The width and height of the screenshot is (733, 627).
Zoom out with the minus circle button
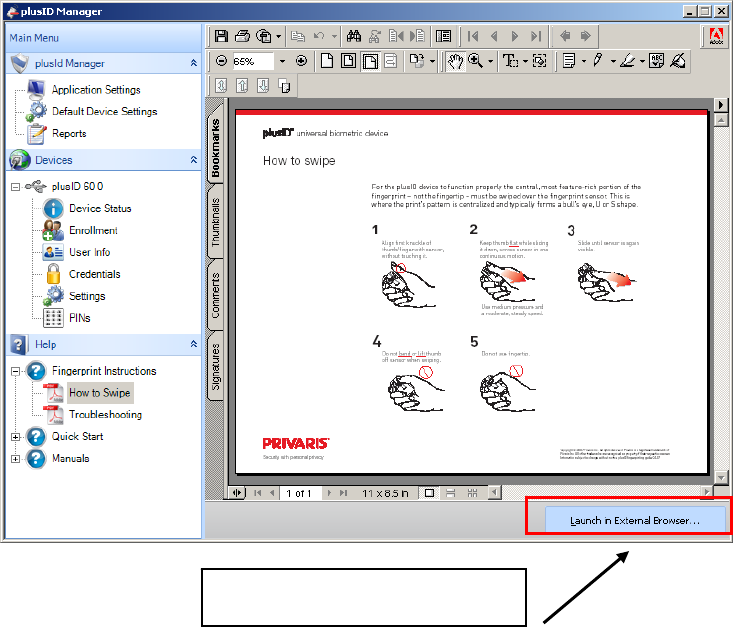pos(222,61)
